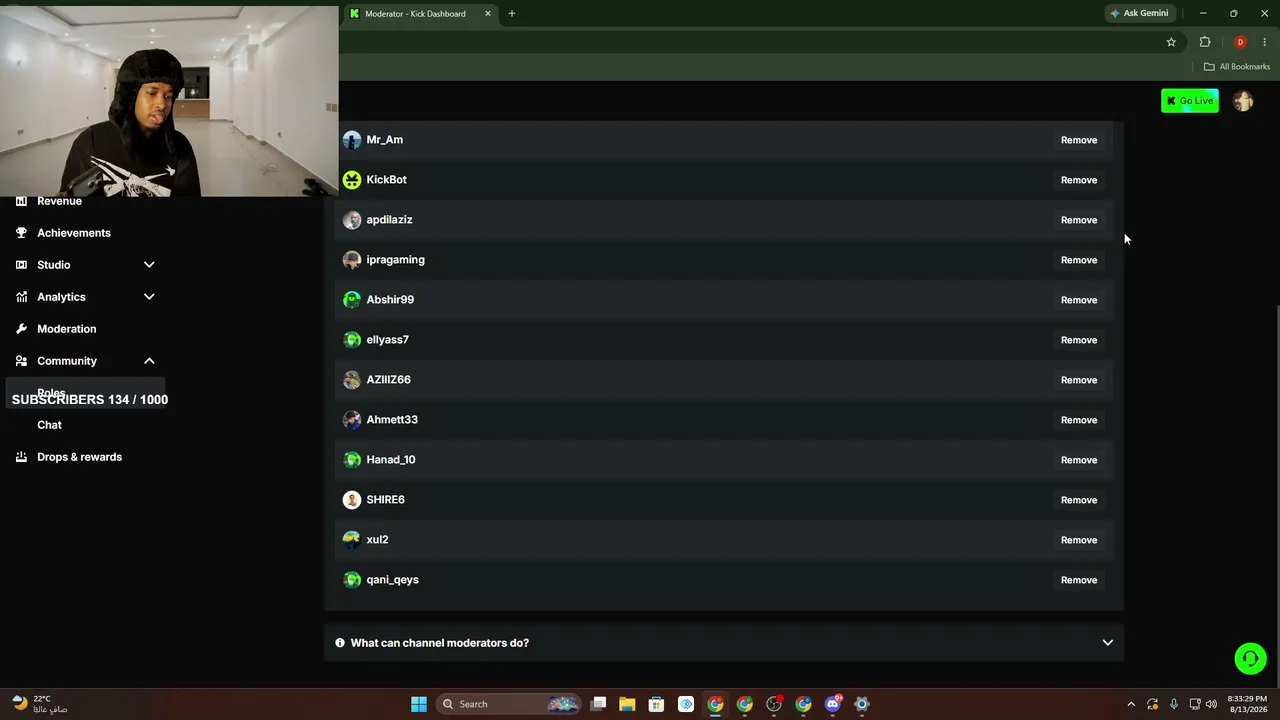
Task: Close the Kick Dashboard browser tab
Action: click(488, 14)
